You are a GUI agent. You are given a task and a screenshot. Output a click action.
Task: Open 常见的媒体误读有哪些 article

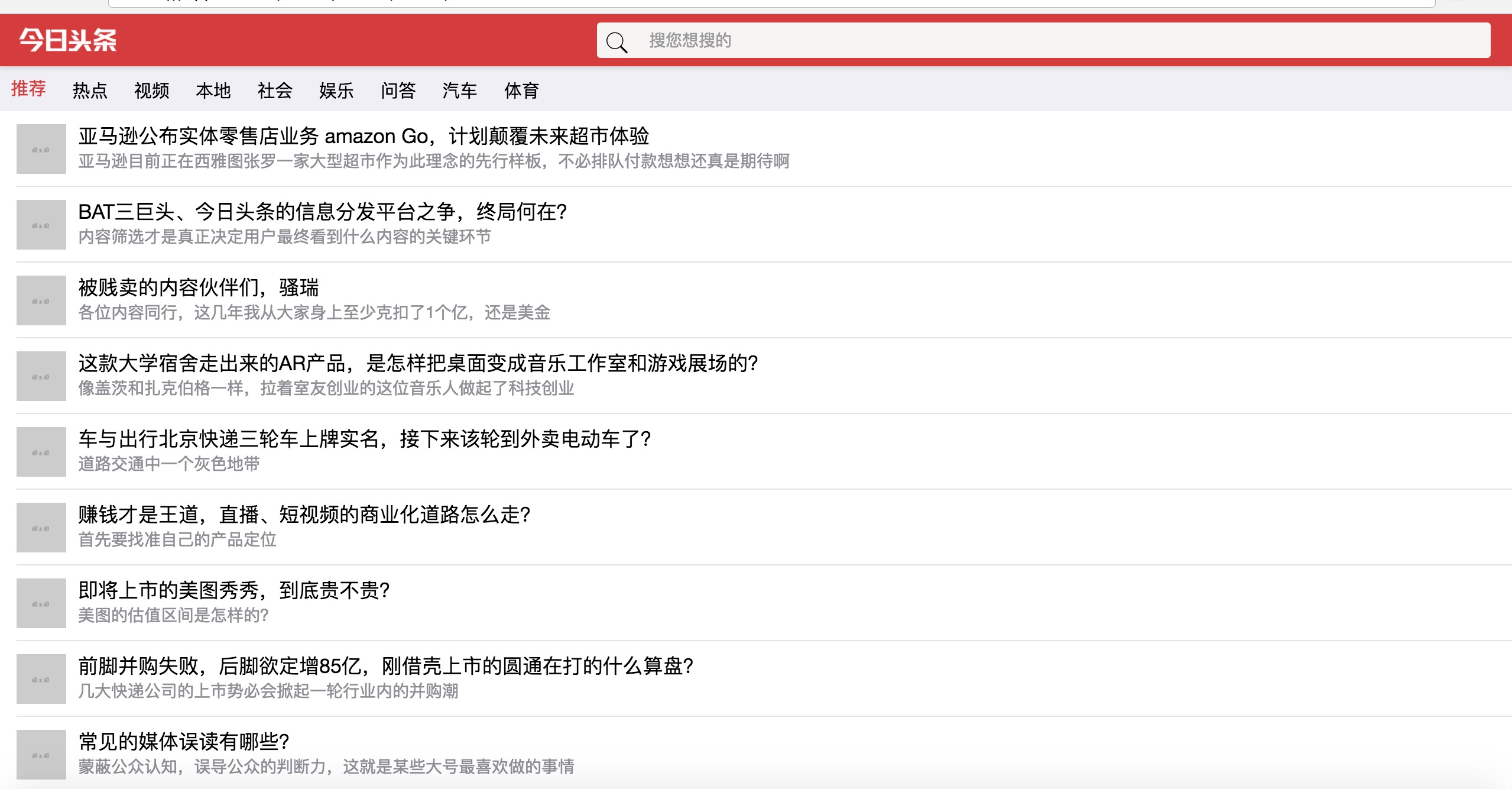click(x=184, y=742)
